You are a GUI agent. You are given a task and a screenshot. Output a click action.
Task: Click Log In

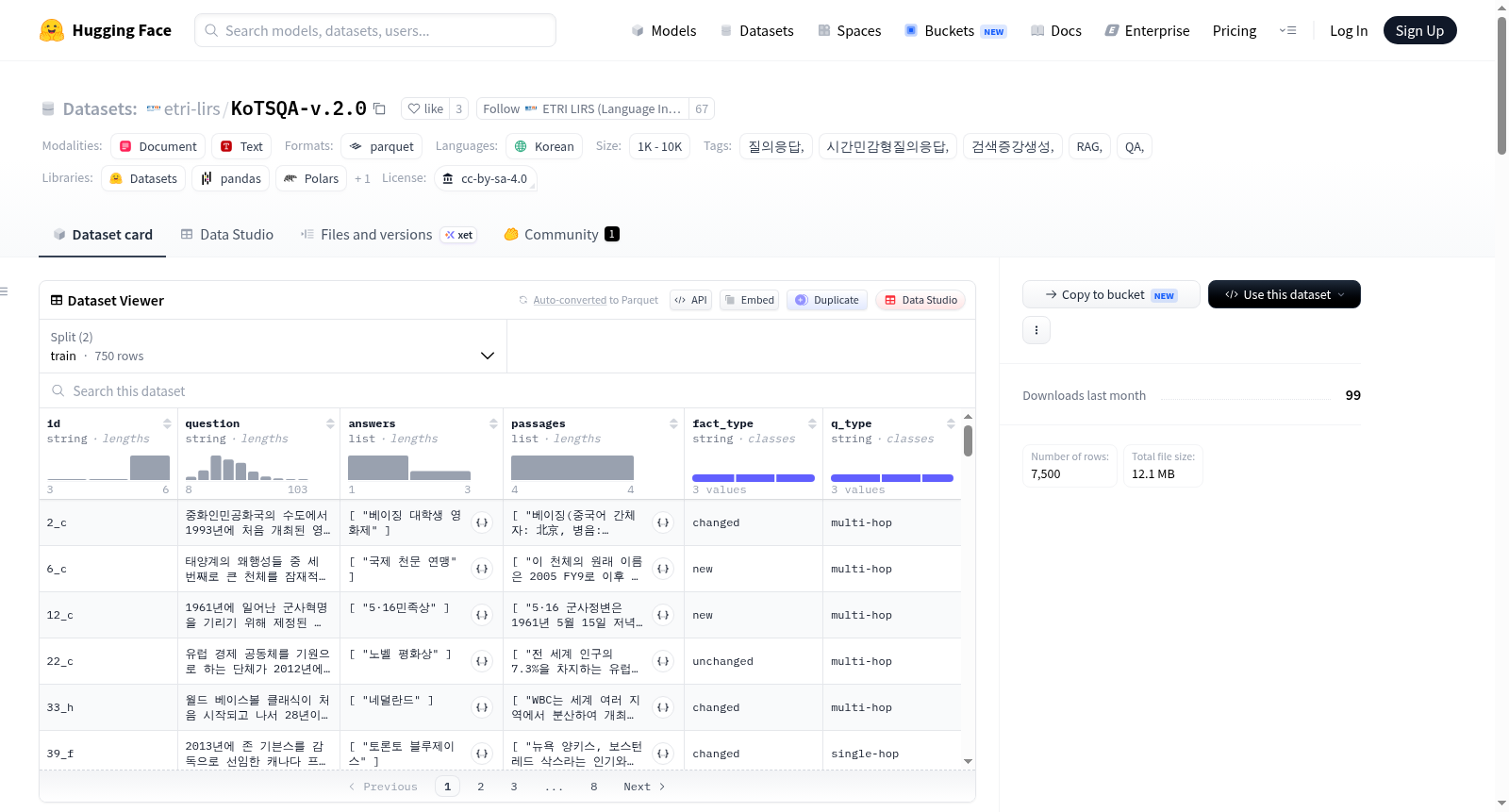pos(1348,30)
